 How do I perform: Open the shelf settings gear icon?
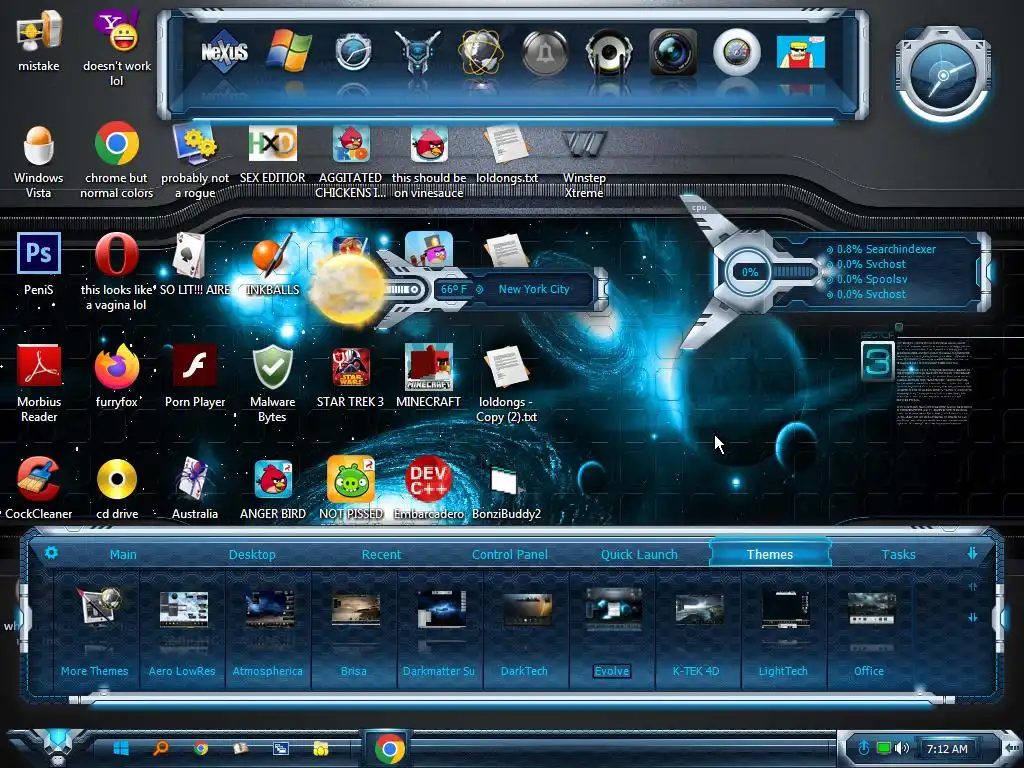click(51, 553)
